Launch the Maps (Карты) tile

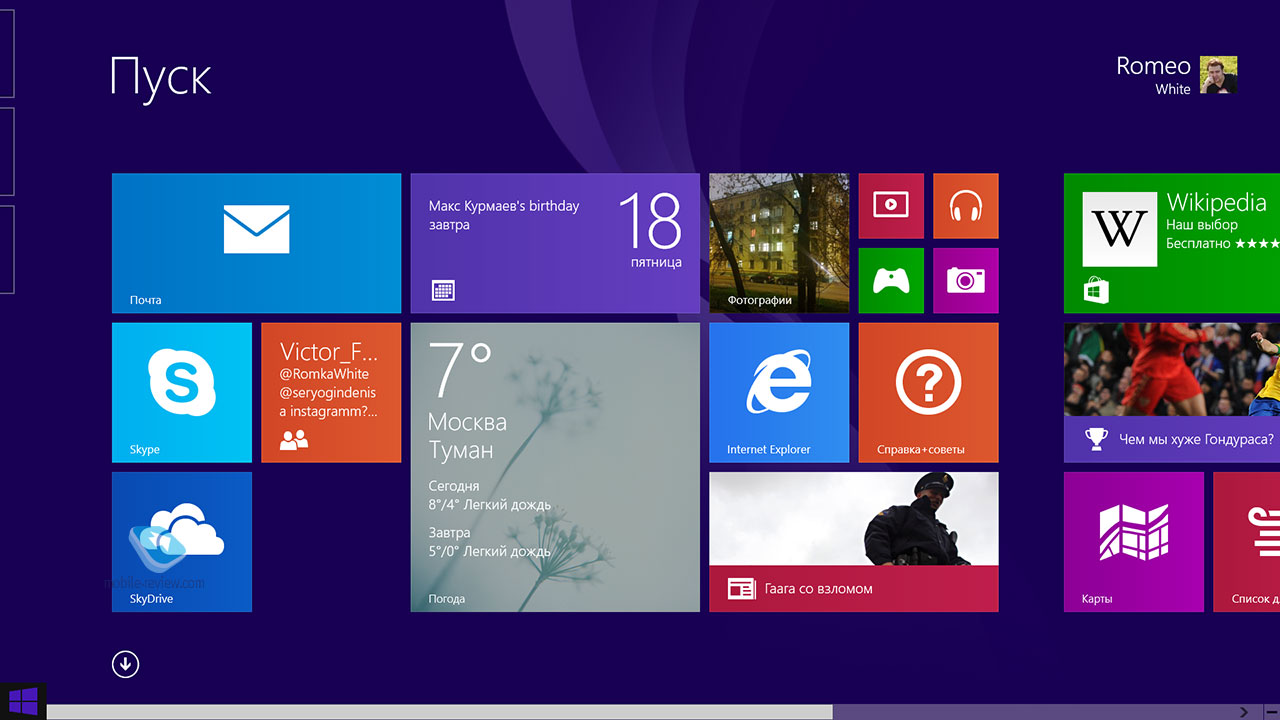(x=1134, y=542)
